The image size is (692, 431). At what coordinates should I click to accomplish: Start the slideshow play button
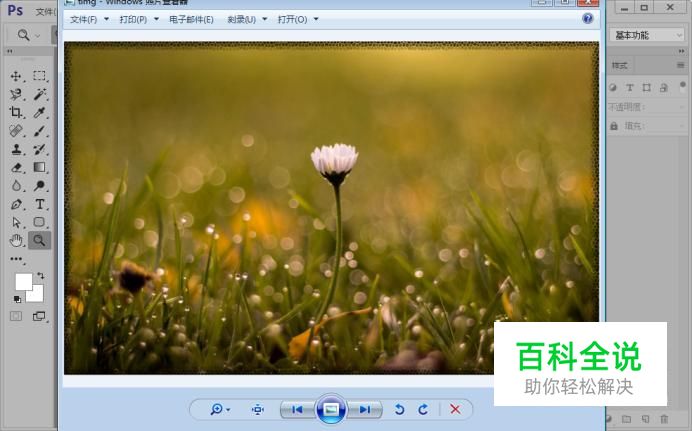coord(331,409)
